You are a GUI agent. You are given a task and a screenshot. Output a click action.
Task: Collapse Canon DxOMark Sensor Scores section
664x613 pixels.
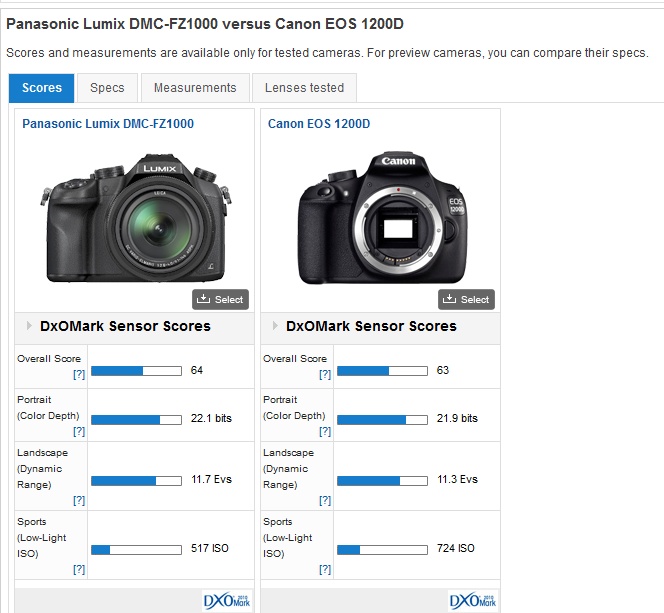[275, 326]
